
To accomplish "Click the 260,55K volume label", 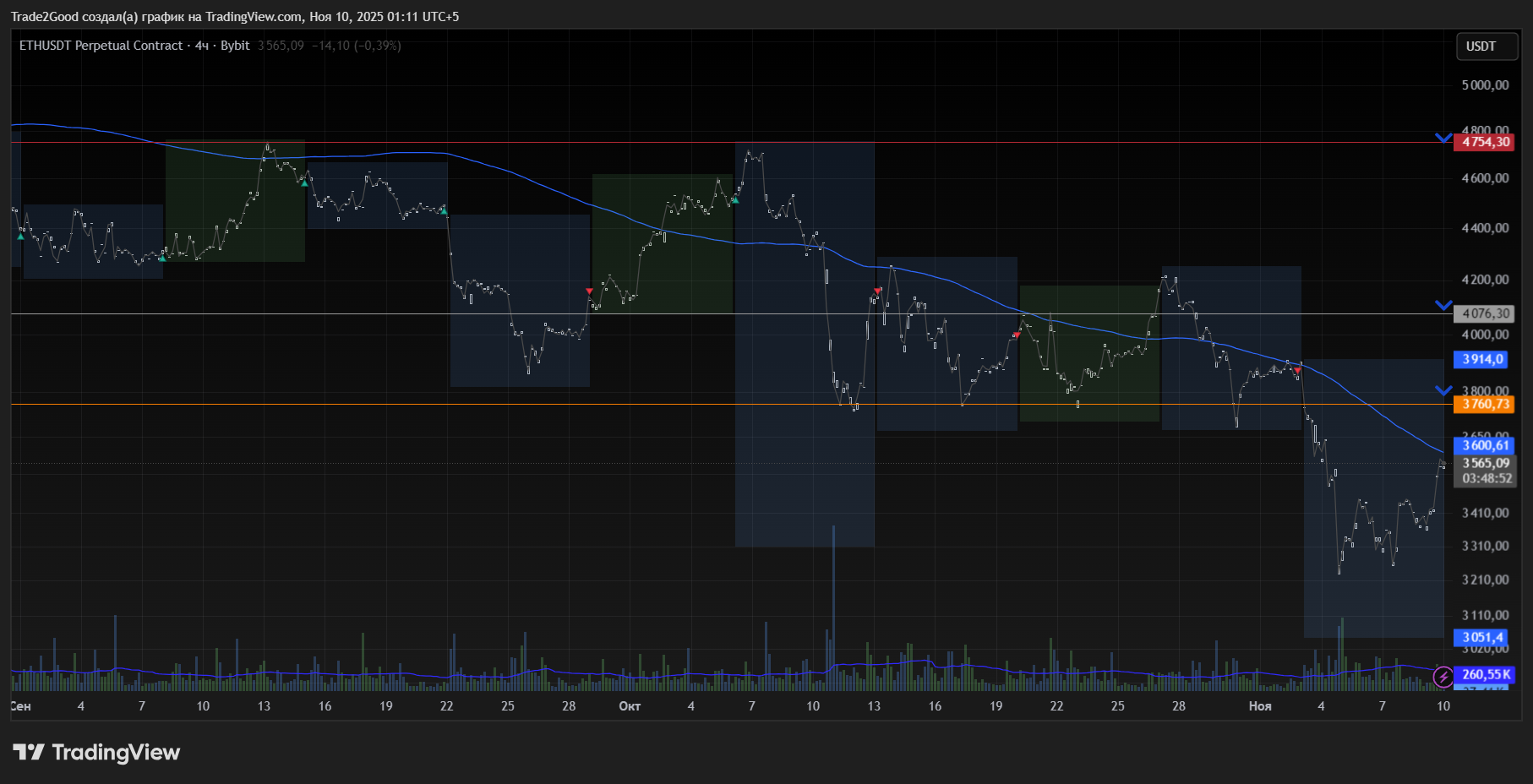I will [x=1486, y=674].
